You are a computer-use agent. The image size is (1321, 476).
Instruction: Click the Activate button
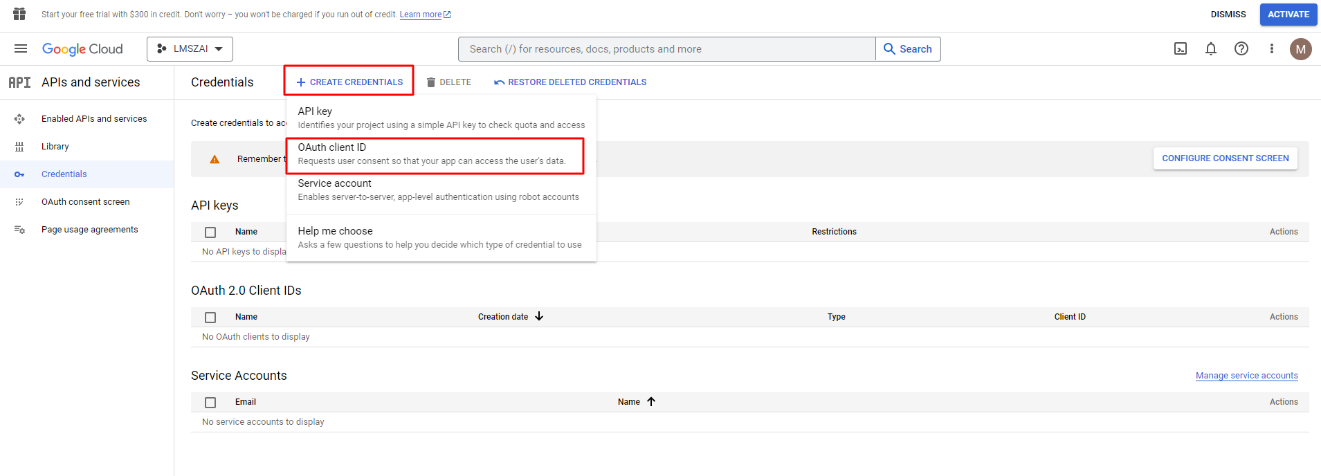click(x=1286, y=14)
